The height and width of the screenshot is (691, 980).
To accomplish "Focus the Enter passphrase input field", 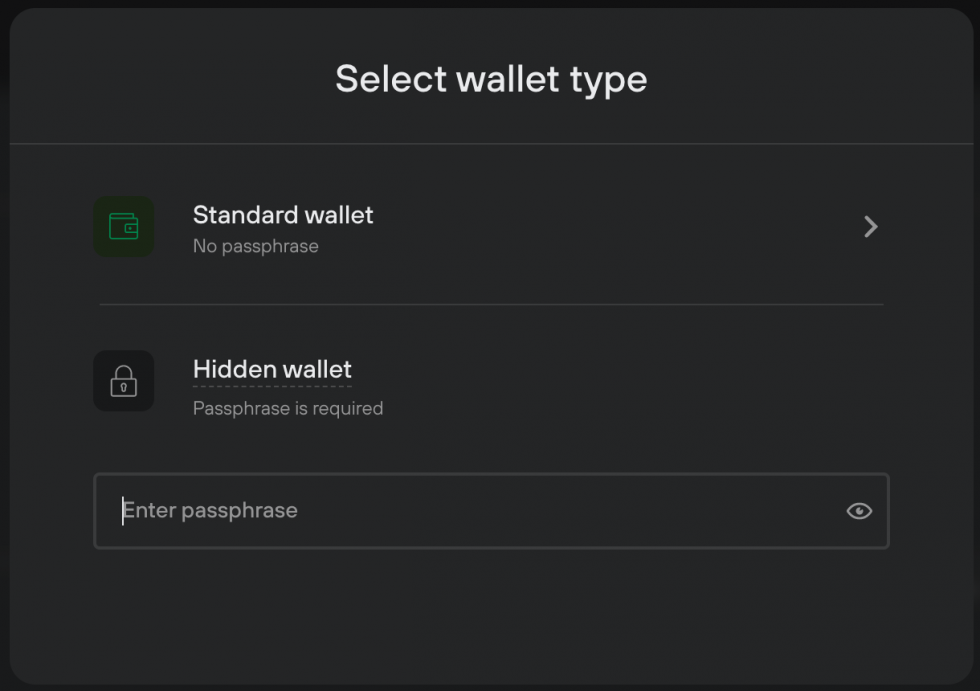I will [x=491, y=511].
